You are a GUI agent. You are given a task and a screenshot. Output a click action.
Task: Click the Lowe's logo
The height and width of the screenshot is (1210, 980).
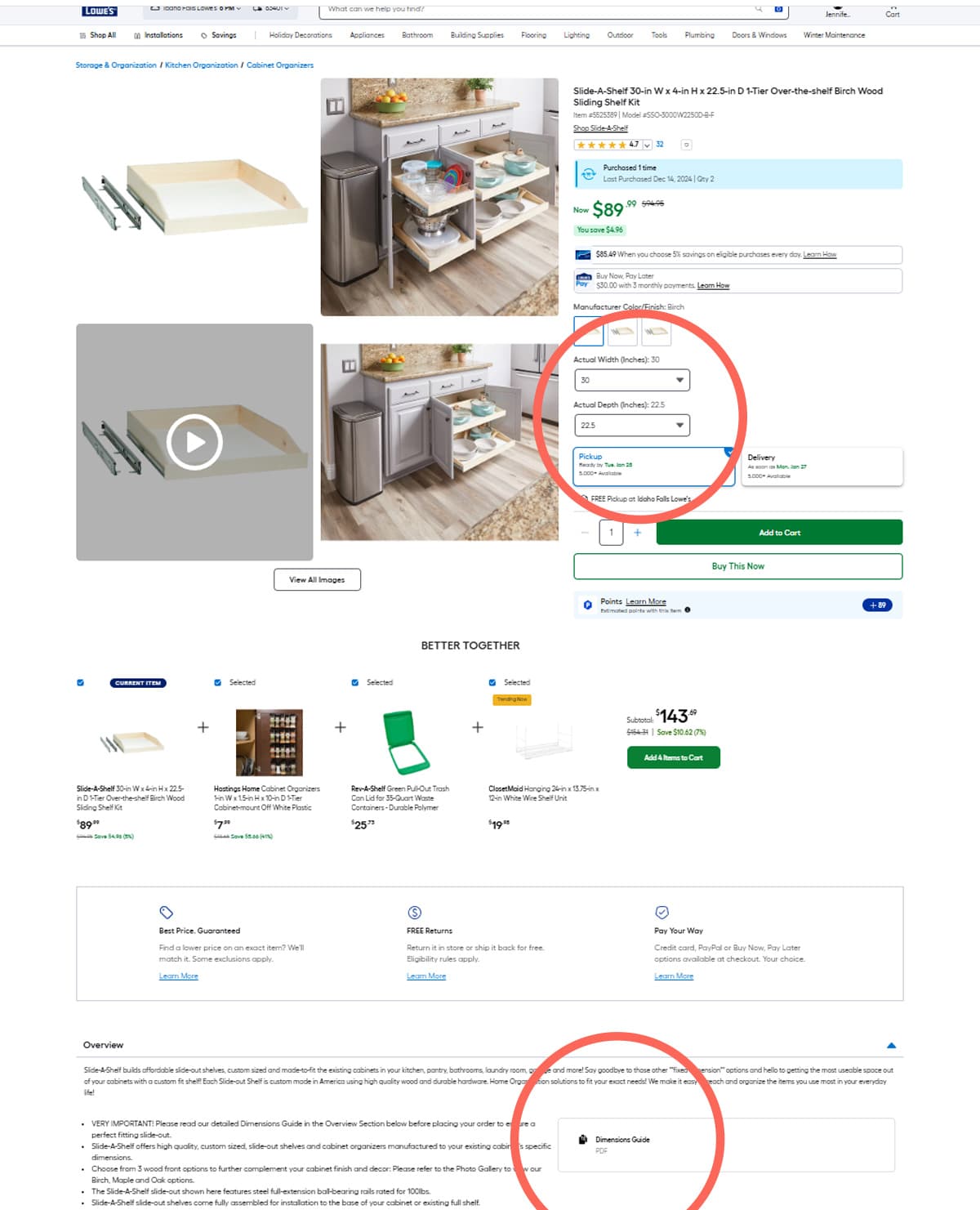pos(100,11)
